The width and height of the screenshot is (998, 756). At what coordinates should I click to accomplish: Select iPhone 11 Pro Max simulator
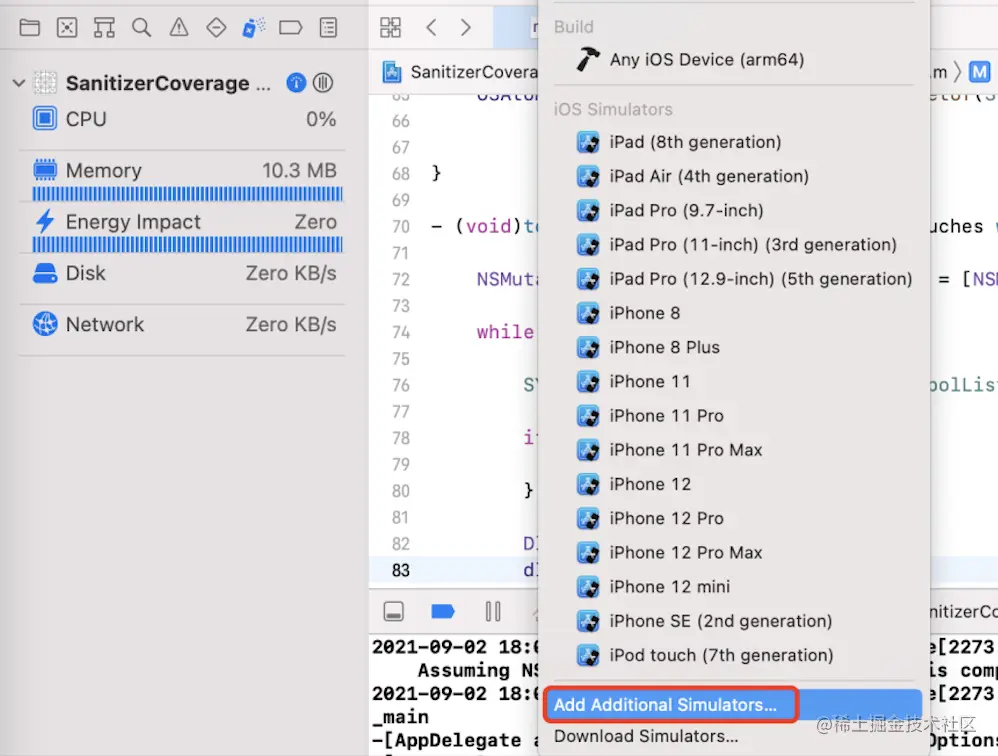tap(734, 450)
